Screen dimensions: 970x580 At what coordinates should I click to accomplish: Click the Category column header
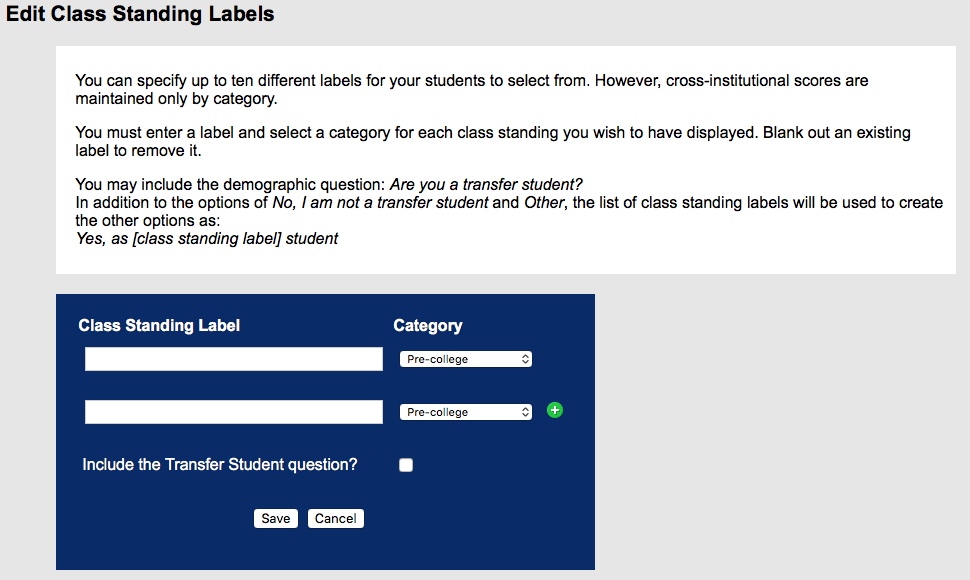[427, 326]
